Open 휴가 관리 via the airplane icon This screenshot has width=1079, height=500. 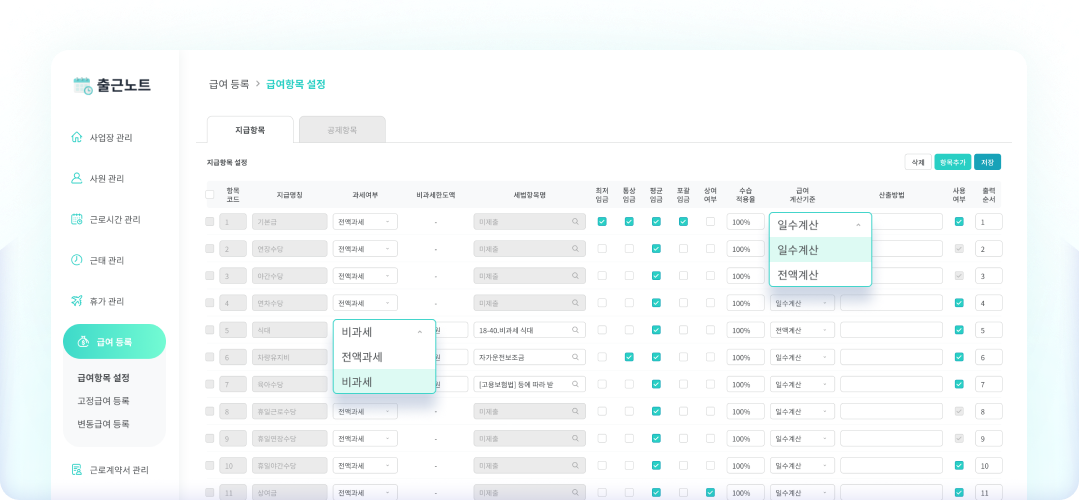(77, 301)
